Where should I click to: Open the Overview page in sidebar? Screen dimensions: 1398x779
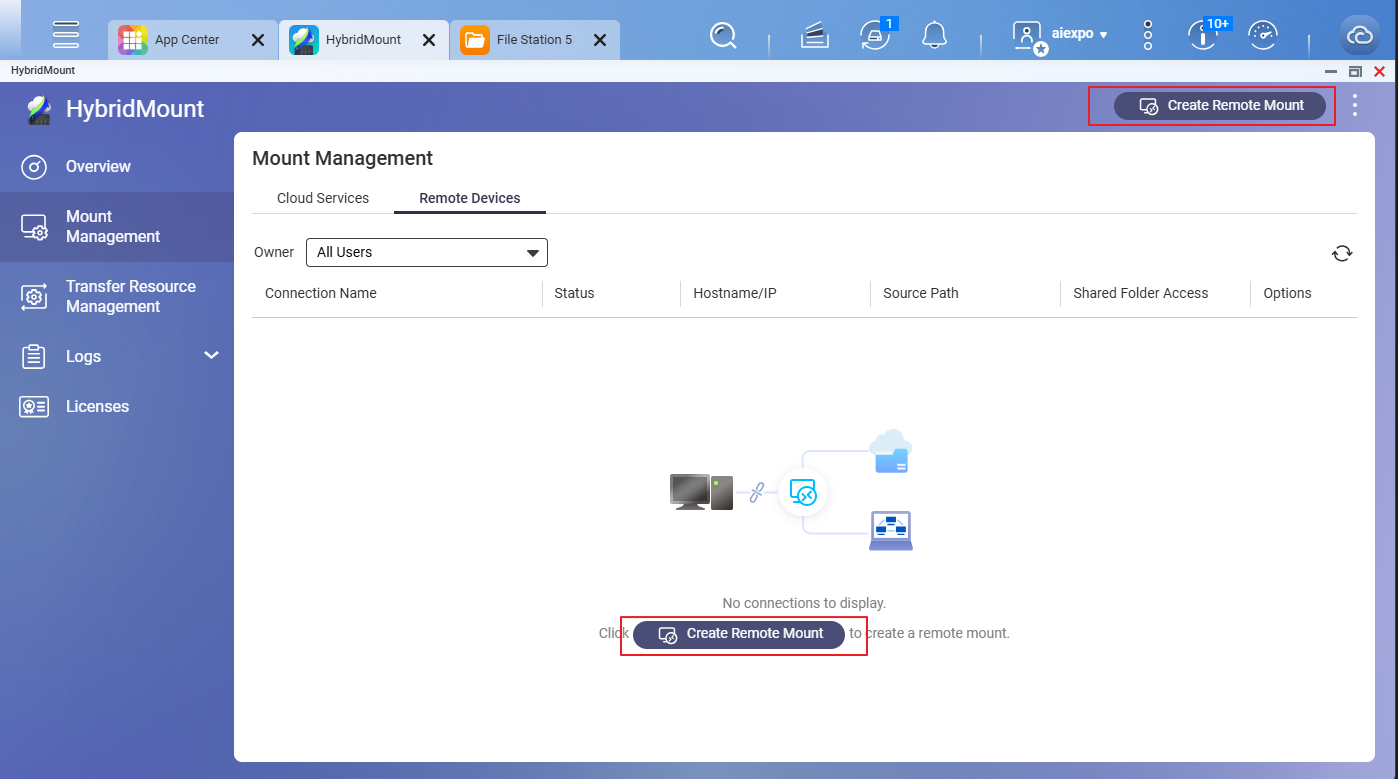(98, 167)
